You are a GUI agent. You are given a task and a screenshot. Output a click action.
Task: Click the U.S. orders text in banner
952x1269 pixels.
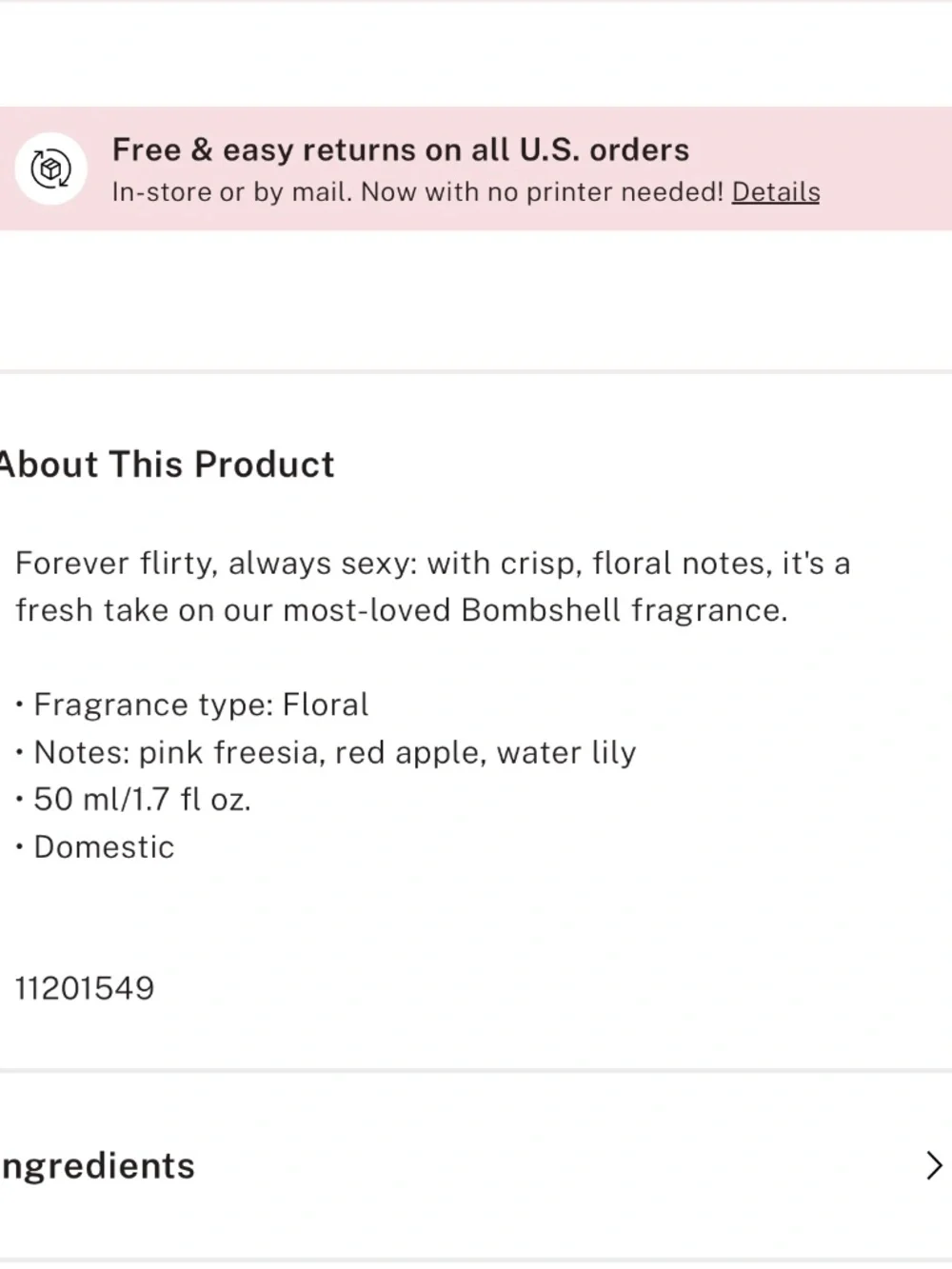pyautogui.click(x=604, y=149)
